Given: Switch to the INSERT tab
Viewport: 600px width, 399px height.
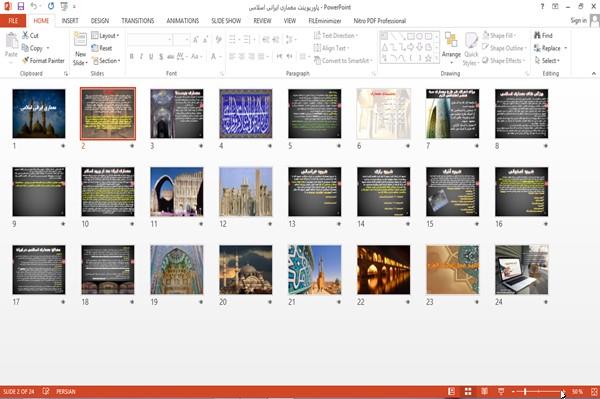Looking at the screenshot, I should coord(70,21).
